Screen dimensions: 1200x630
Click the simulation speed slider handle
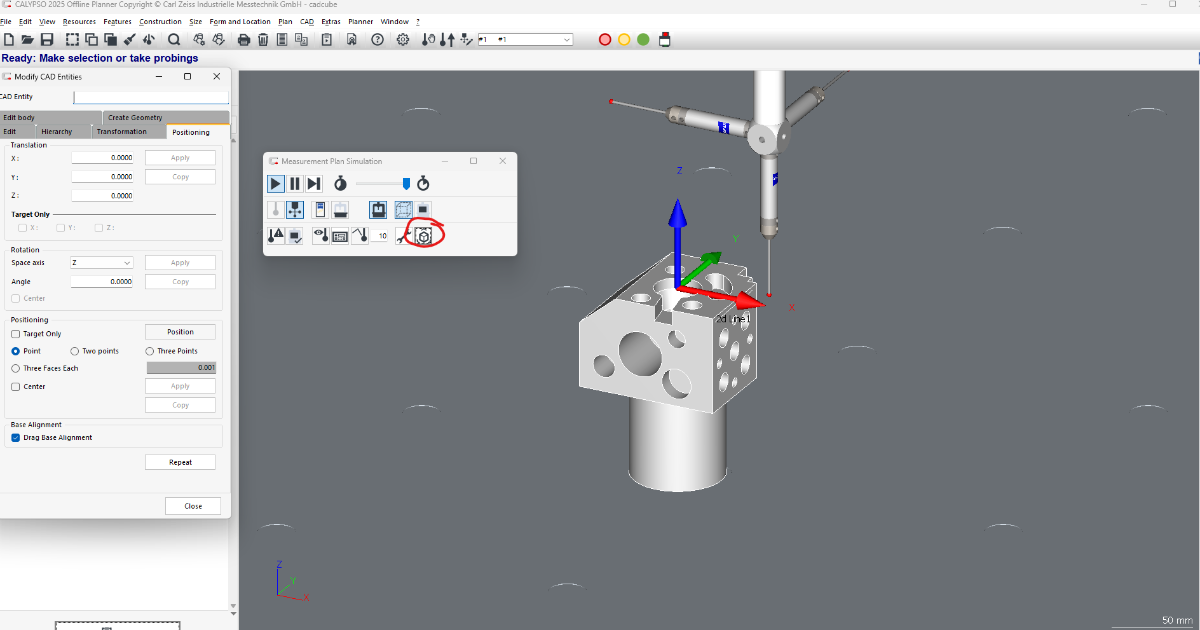406,183
